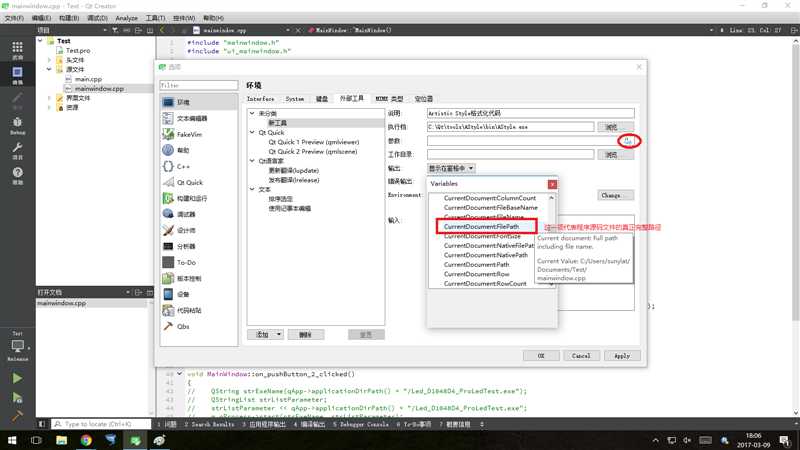This screenshot has width=800, height=450.
Task: Open Welcome mode in left sidebar
Action: click(17, 50)
